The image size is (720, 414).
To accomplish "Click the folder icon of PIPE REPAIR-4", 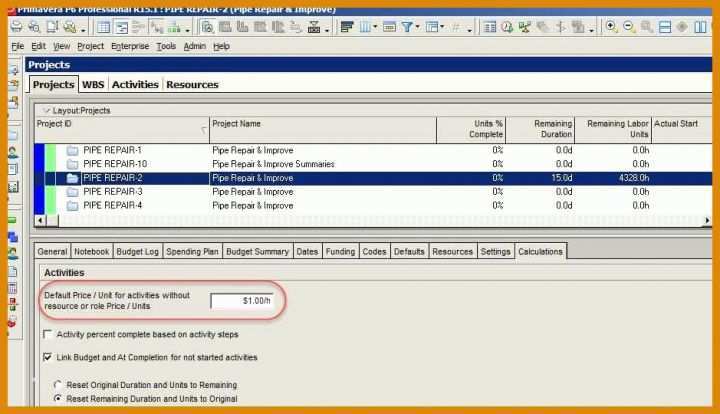I will [x=72, y=206].
